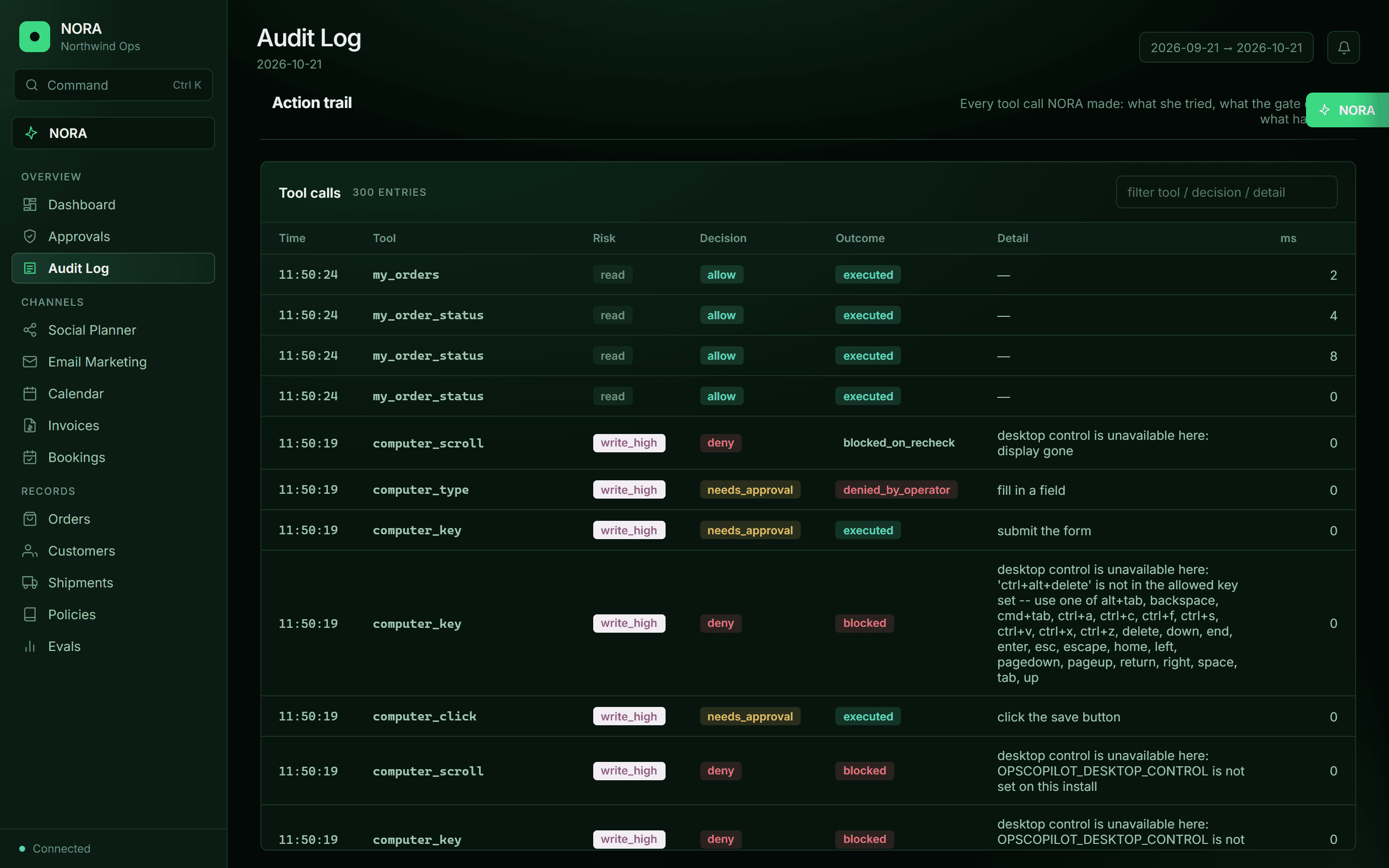Click the Approvals shield icon
1389x868 pixels.
pyautogui.click(x=30, y=236)
